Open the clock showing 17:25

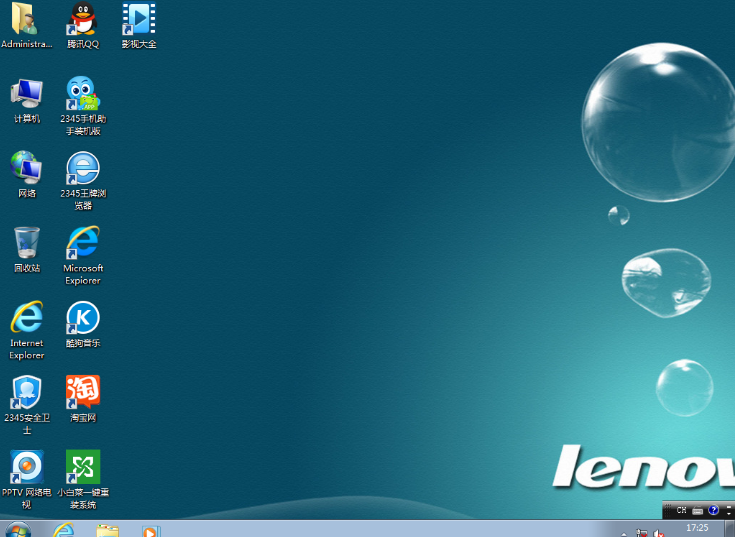coord(697,529)
